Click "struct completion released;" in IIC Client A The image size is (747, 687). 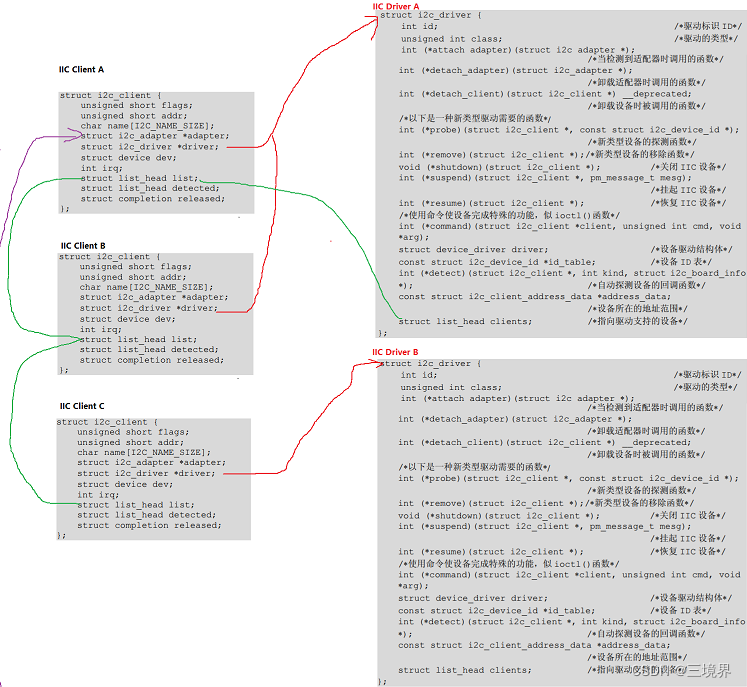[x=152, y=199]
